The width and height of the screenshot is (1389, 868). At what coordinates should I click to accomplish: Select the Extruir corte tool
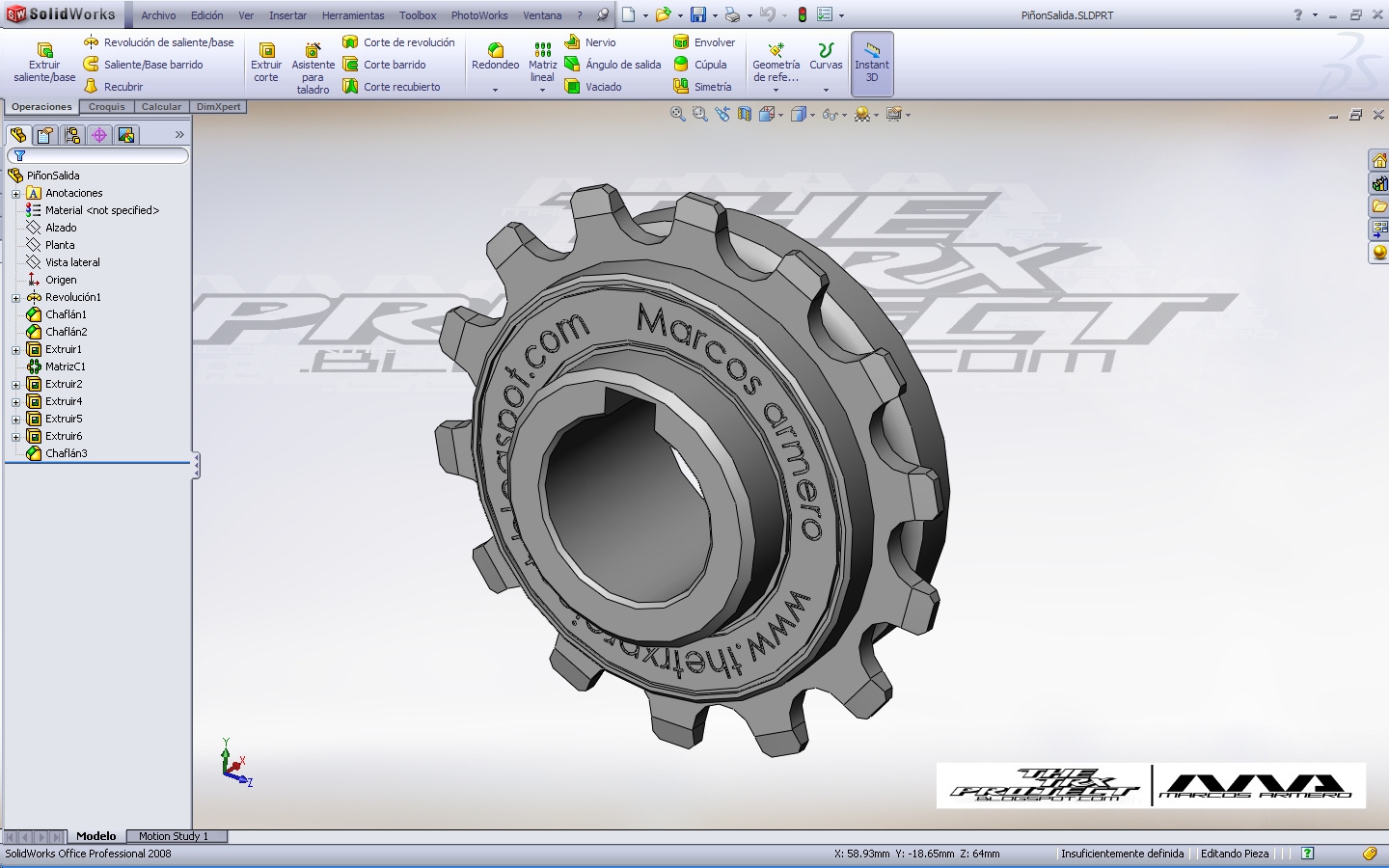(x=266, y=63)
